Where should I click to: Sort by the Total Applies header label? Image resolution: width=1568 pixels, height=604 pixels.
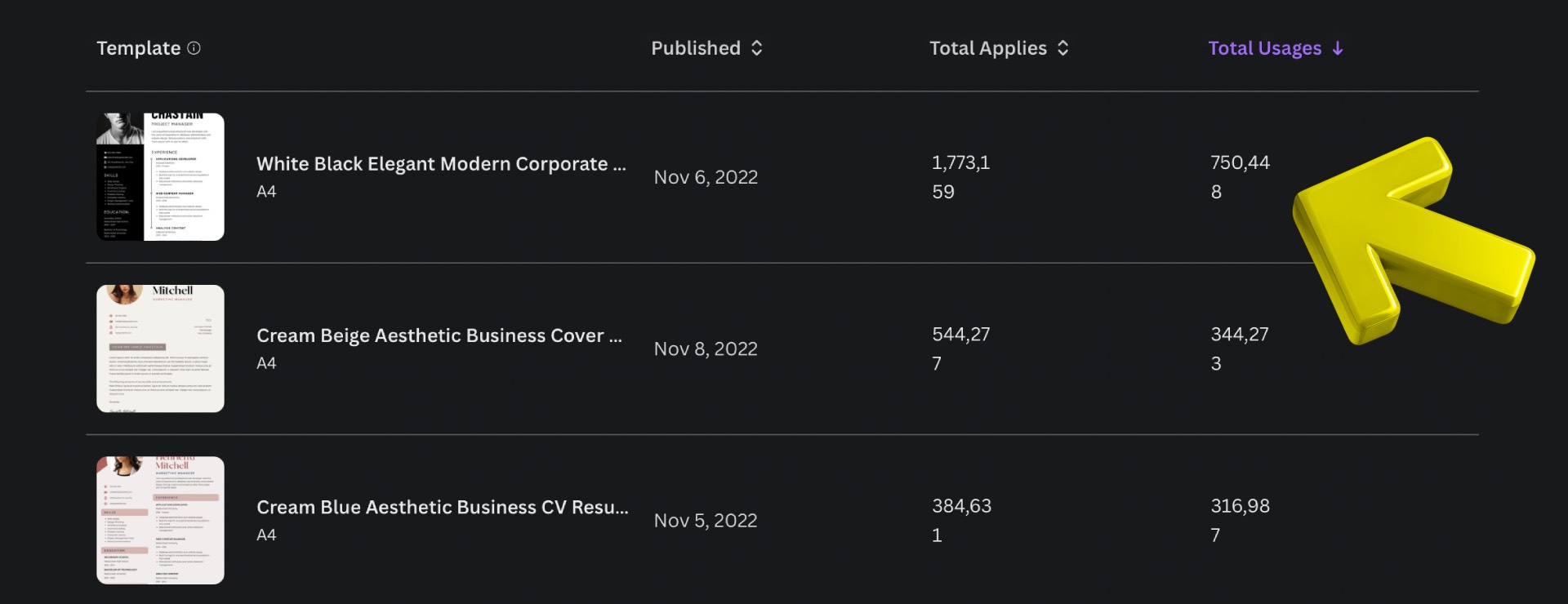[x=987, y=48]
